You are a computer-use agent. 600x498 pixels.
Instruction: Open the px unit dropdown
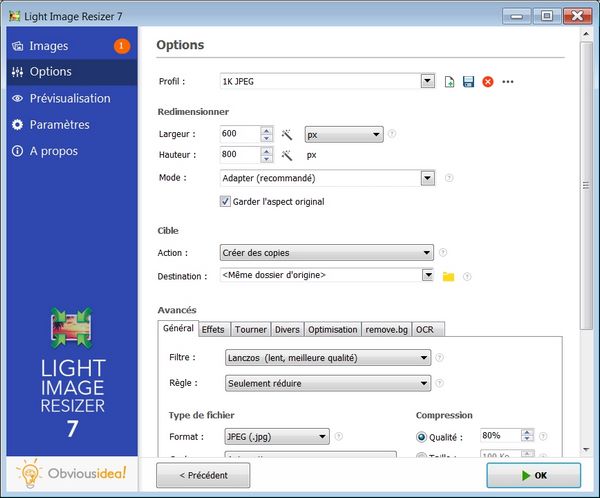344,134
